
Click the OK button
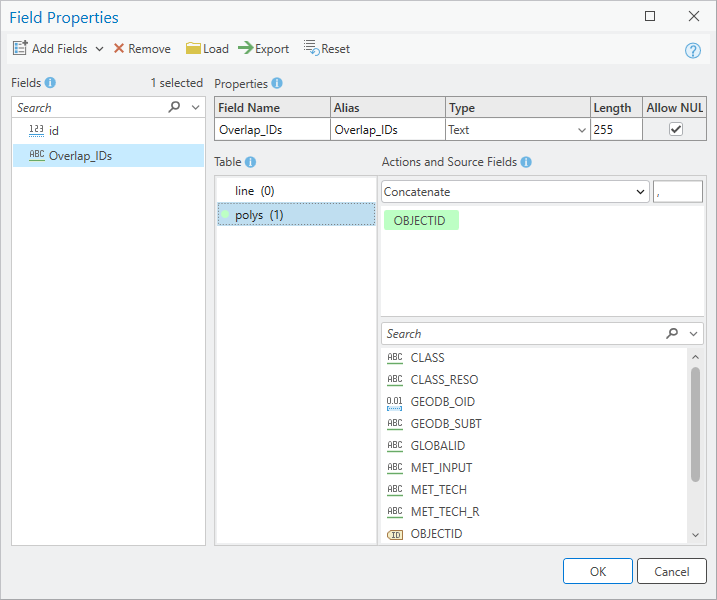[598, 571]
